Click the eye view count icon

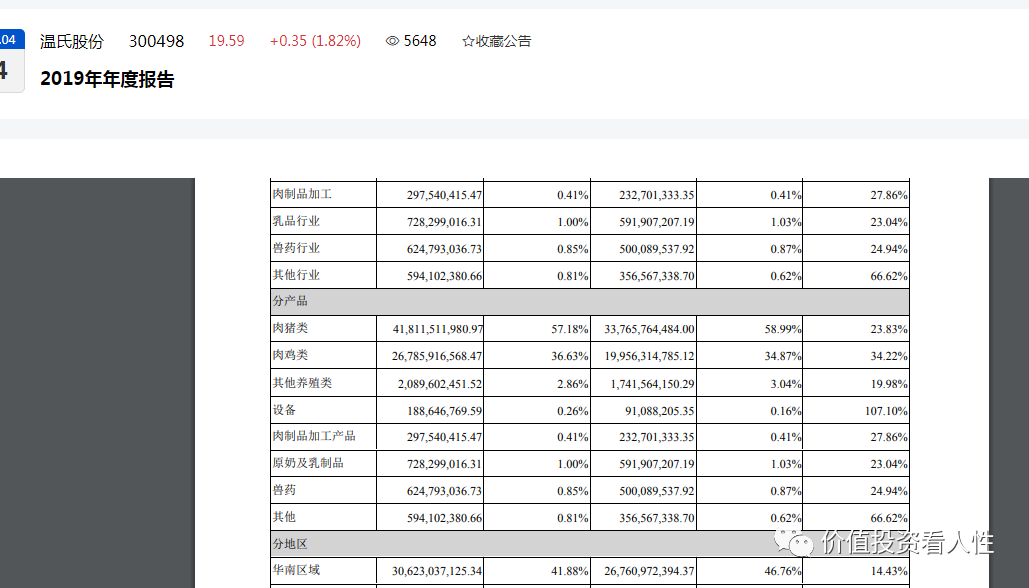392,41
